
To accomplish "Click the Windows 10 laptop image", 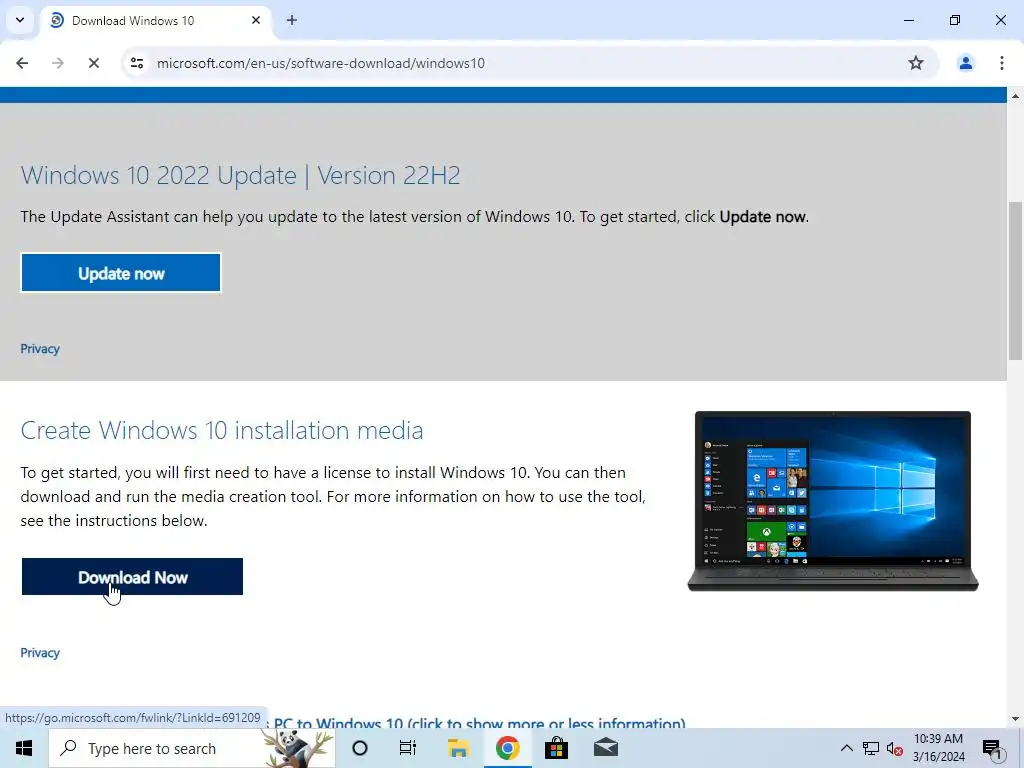I will pyautogui.click(x=833, y=501).
